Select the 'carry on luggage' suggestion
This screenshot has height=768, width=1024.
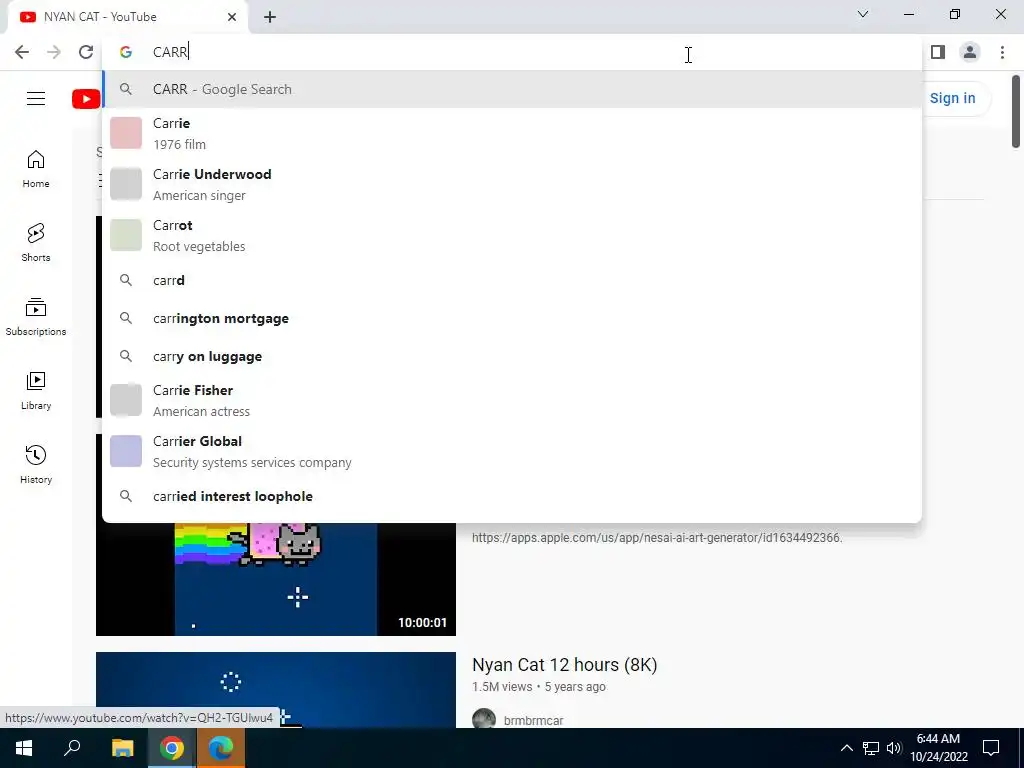pos(512,356)
